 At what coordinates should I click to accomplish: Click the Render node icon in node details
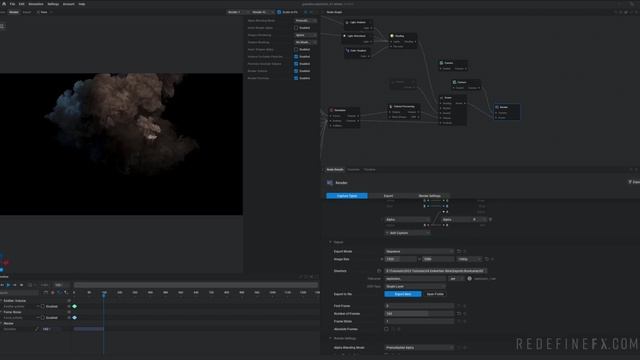(330, 183)
